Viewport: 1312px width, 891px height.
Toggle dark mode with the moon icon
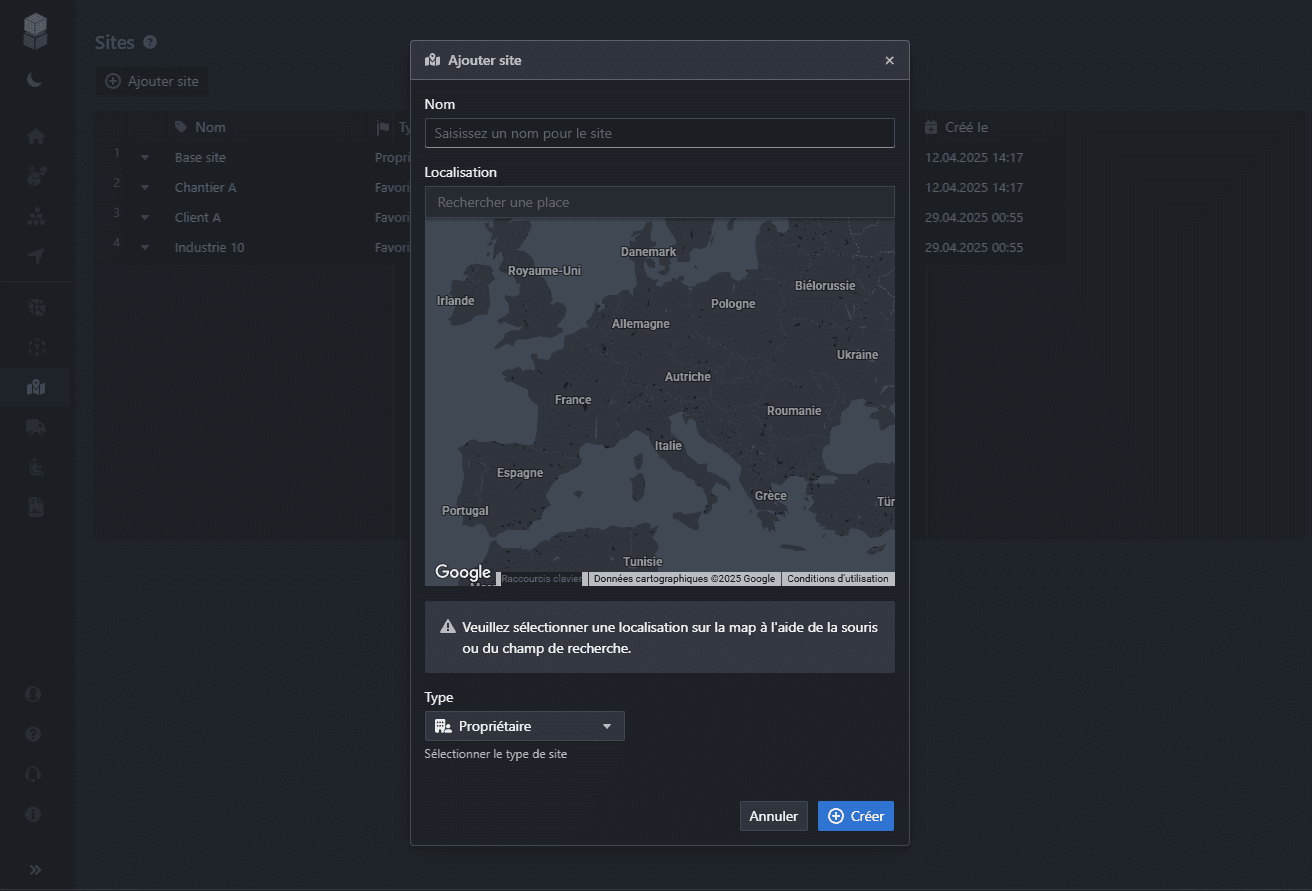35,79
